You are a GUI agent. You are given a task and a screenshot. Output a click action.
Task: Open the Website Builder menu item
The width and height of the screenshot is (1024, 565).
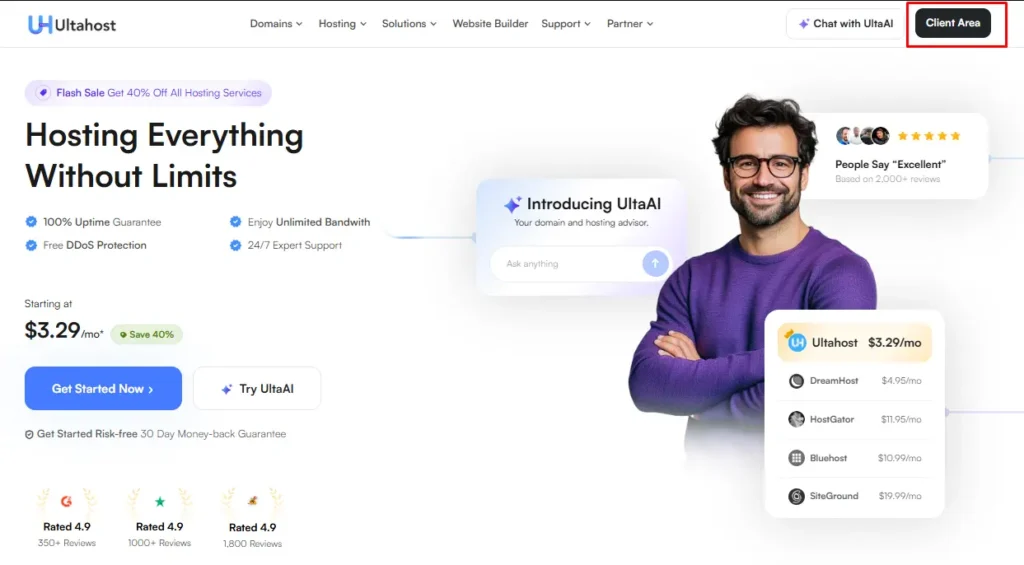490,24
